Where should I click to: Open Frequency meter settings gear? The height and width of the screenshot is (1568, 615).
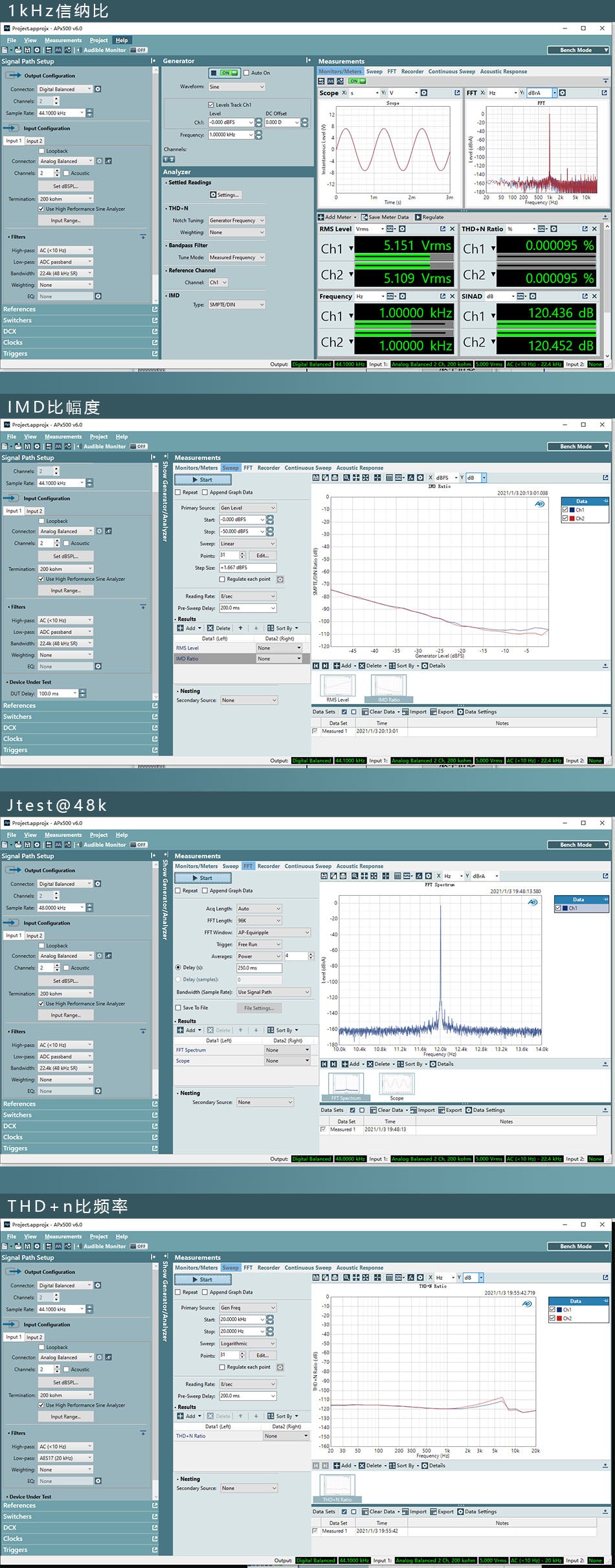(402, 296)
